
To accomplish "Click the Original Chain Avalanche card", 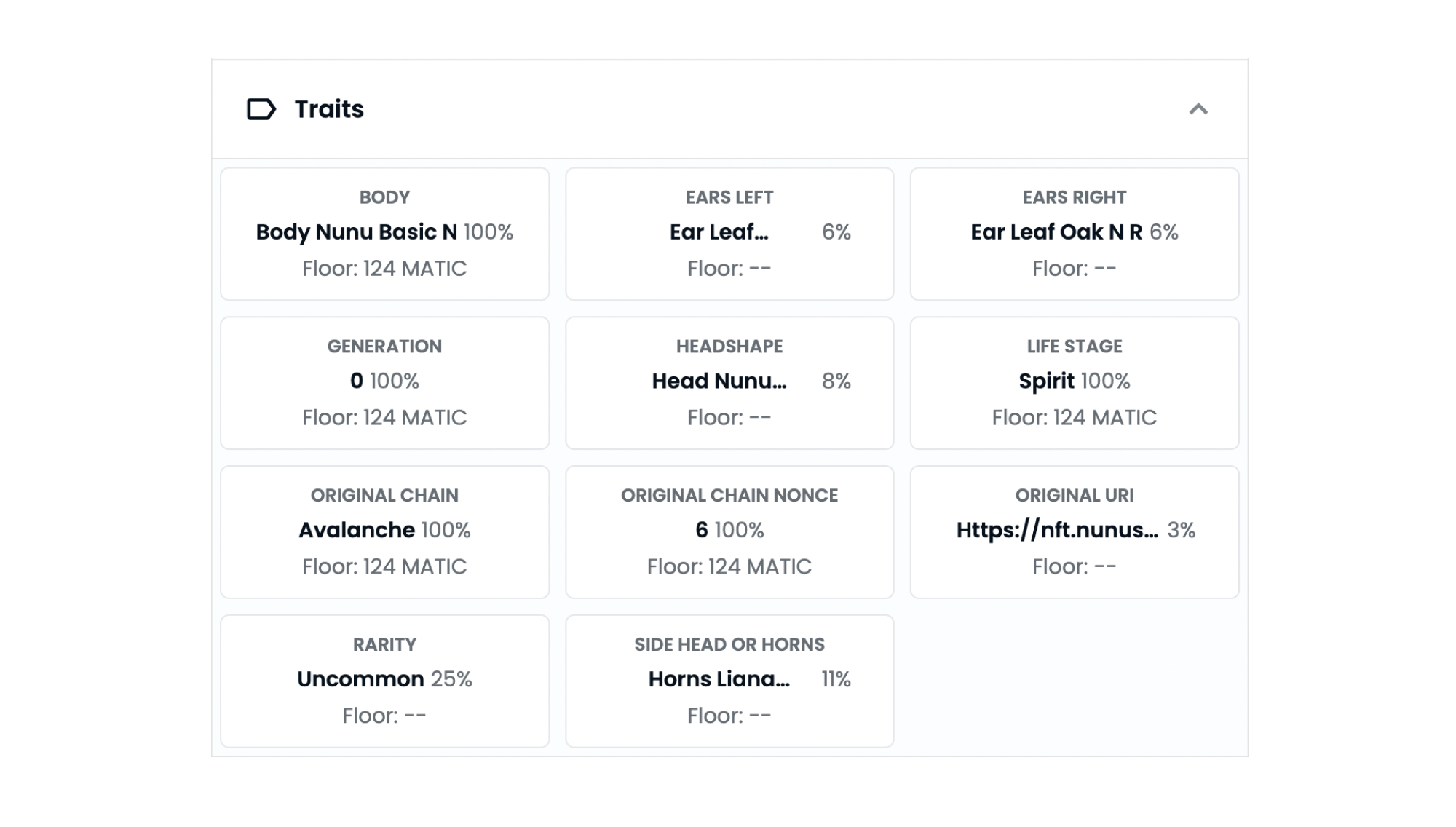I will [384, 532].
